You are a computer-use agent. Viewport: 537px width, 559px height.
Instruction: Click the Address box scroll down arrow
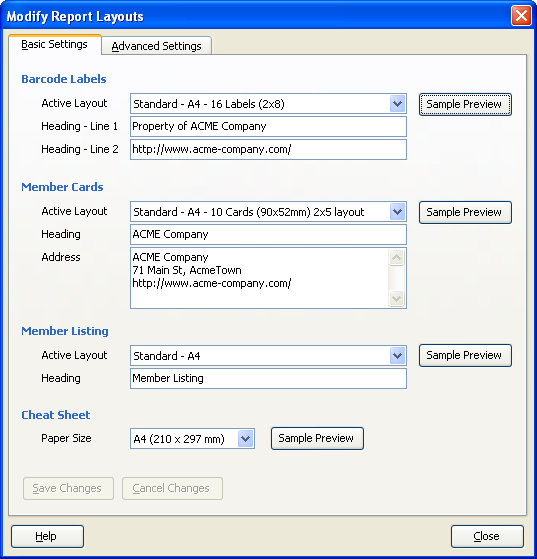point(397,298)
